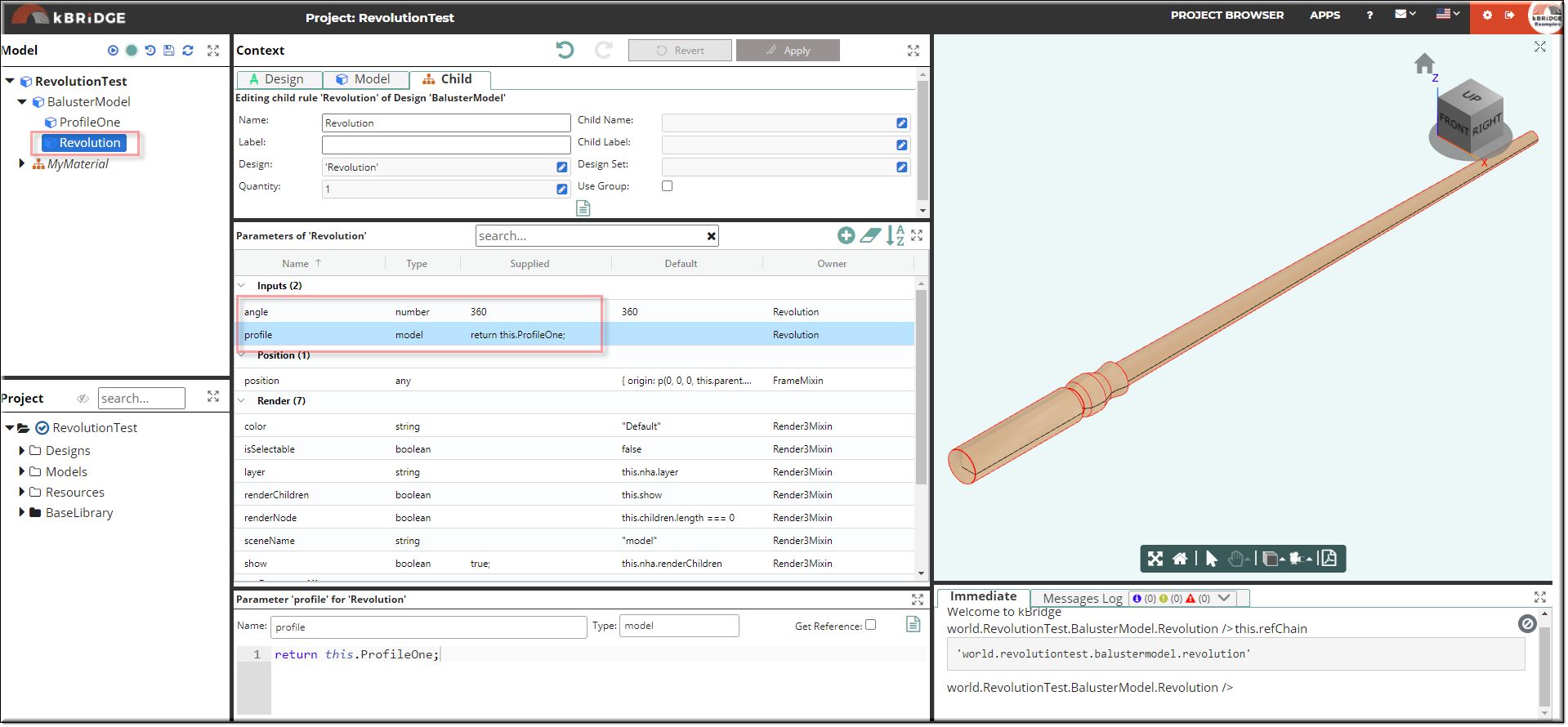Click the run (play) icon in Model panel
The width and height of the screenshot is (1568, 727).
tap(113, 51)
